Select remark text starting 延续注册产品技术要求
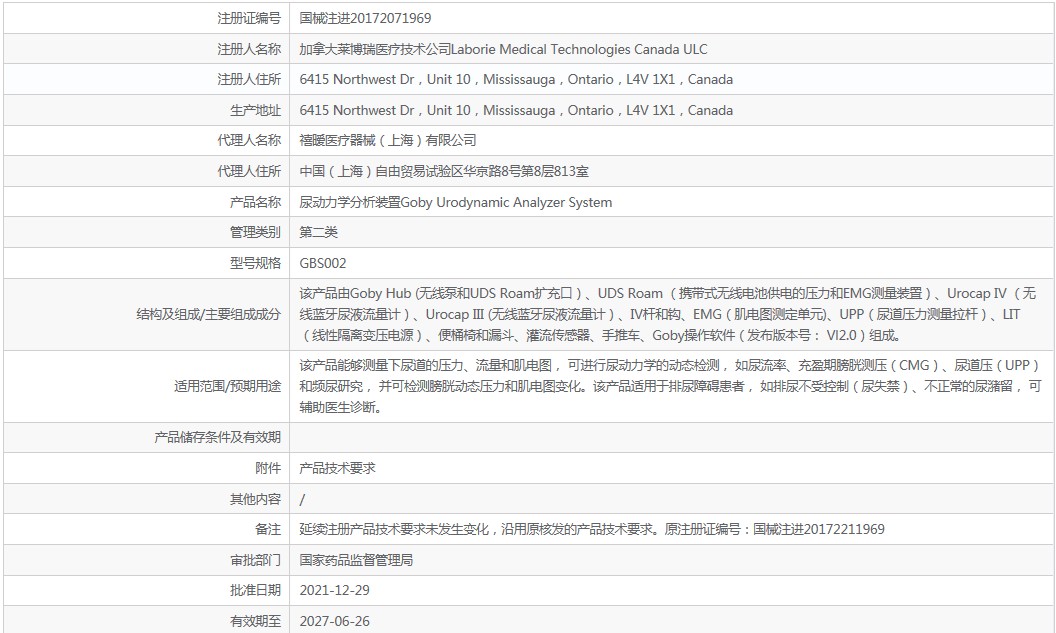The height and width of the screenshot is (633, 1056). click(x=592, y=529)
